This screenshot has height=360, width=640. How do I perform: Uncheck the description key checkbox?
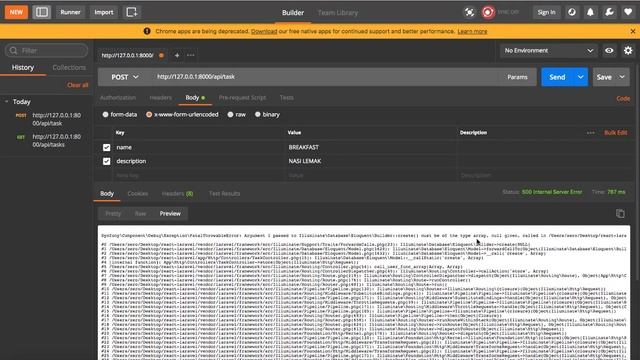pyautogui.click(x=107, y=161)
